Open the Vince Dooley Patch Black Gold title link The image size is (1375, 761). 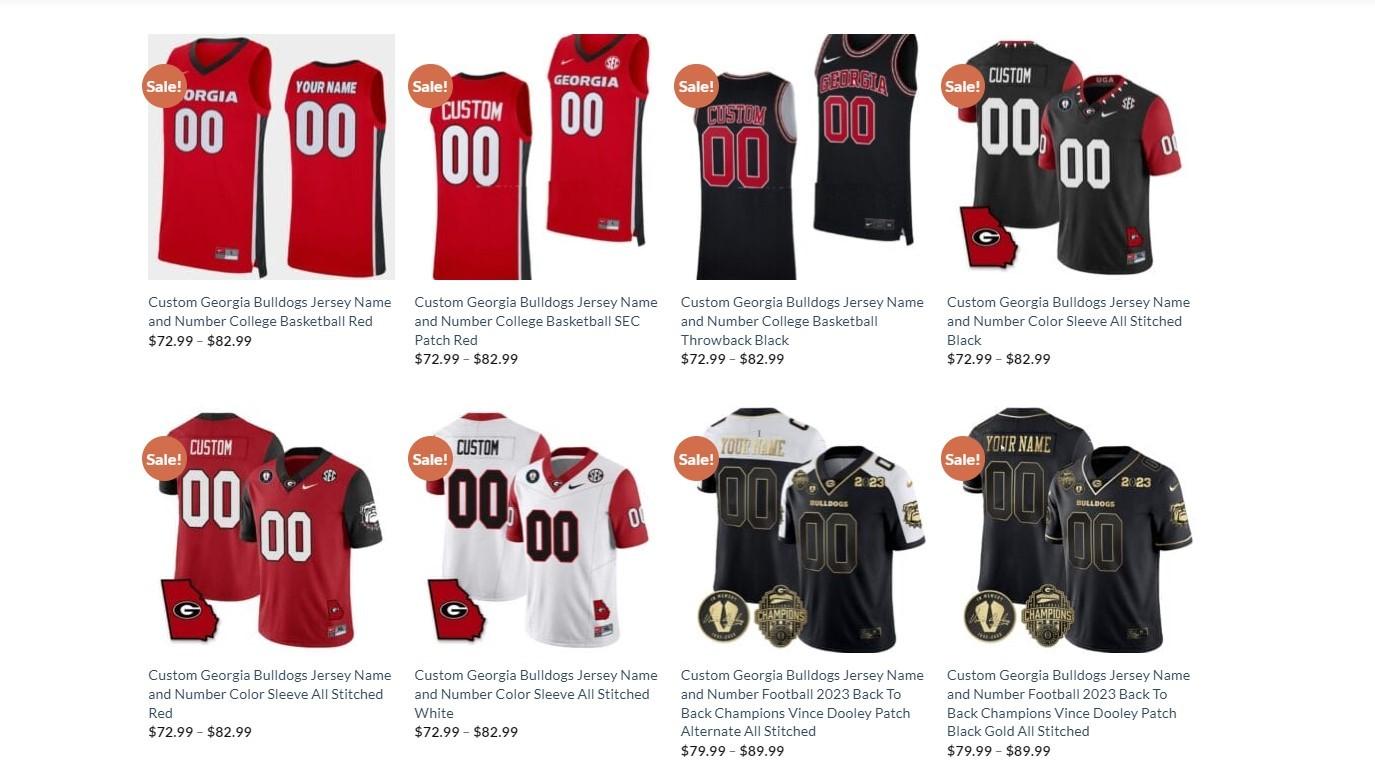(1068, 703)
